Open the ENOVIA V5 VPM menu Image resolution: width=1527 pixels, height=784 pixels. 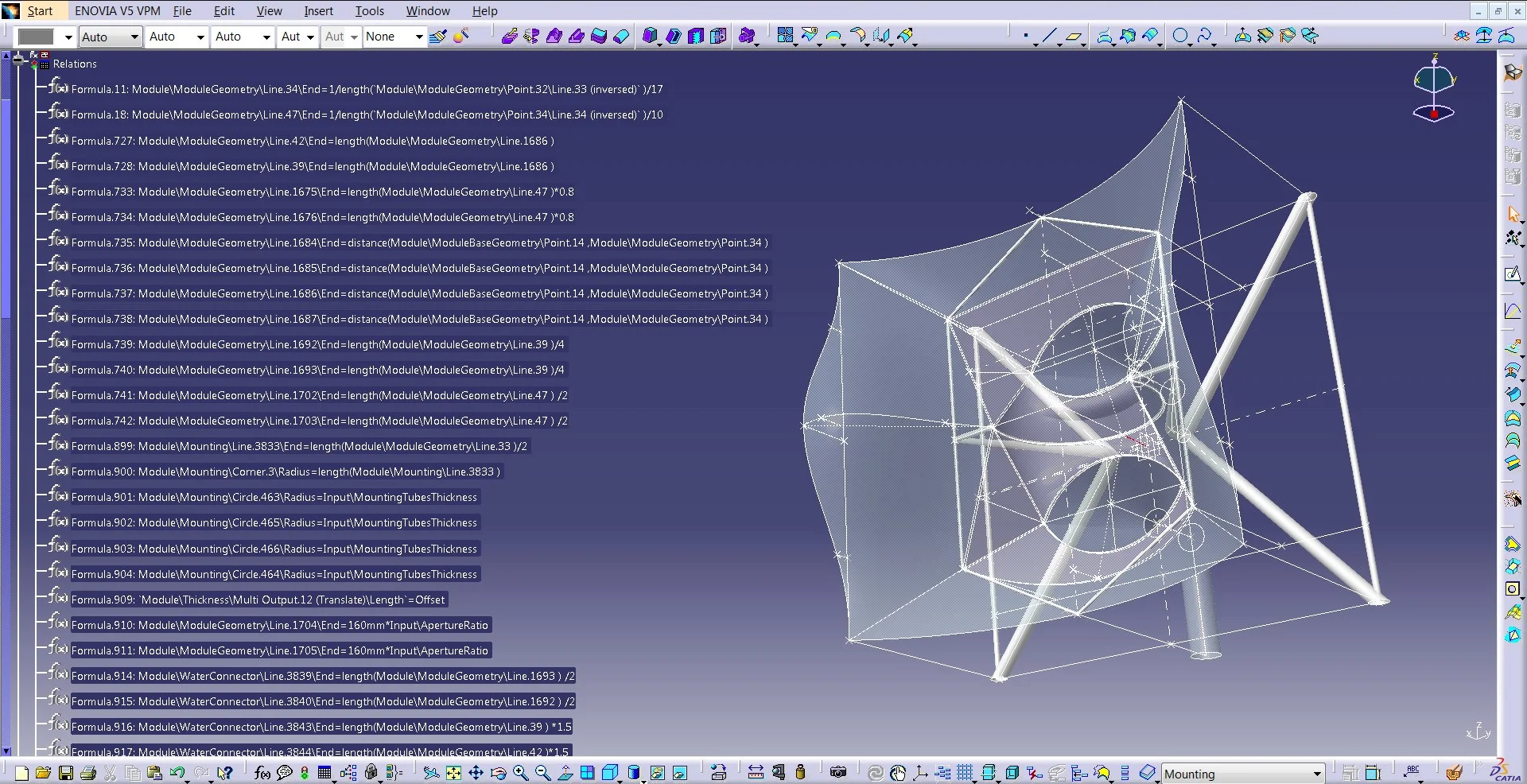point(117,11)
